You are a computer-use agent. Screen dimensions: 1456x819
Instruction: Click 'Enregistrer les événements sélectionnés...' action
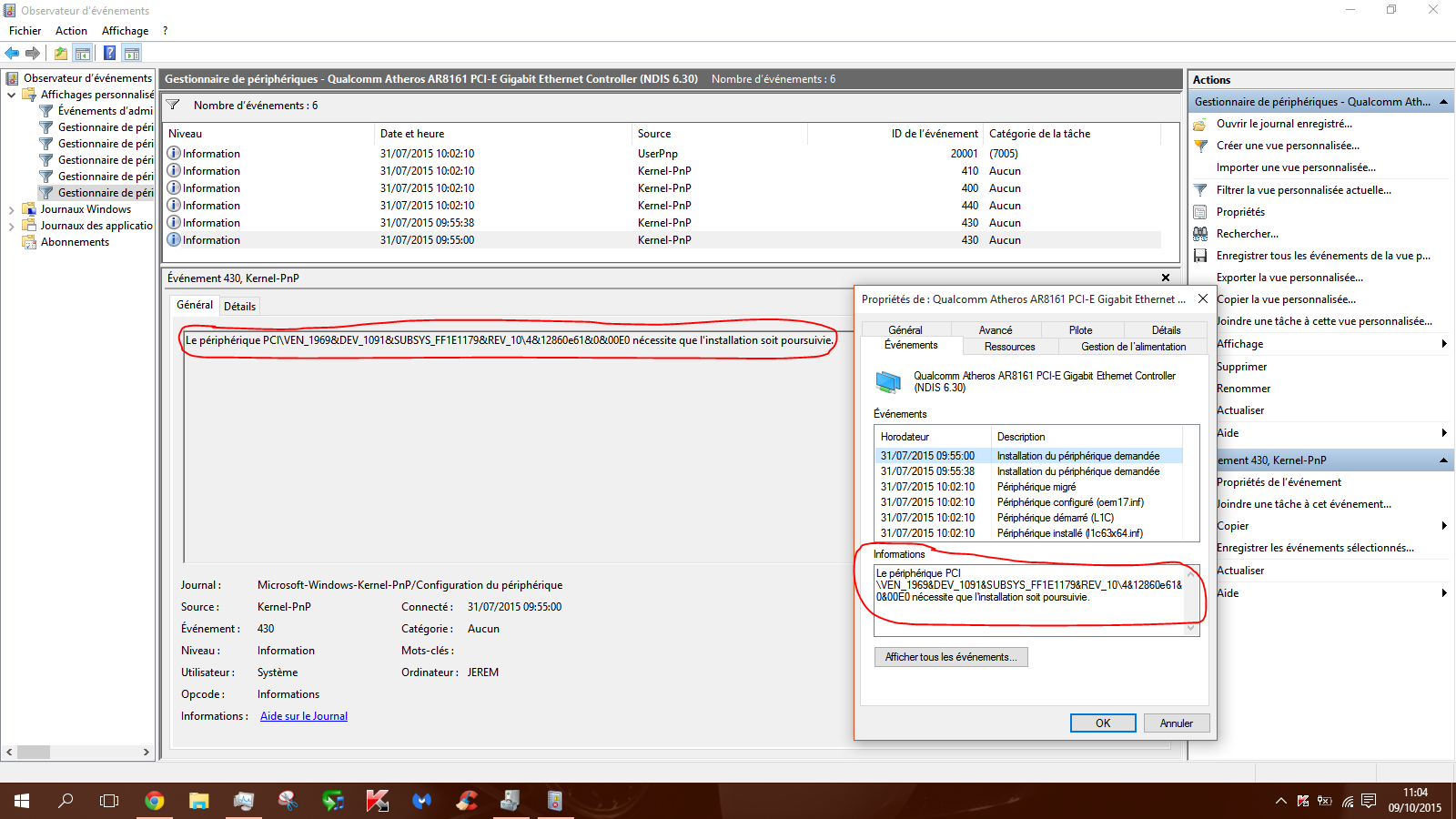(1315, 548)
